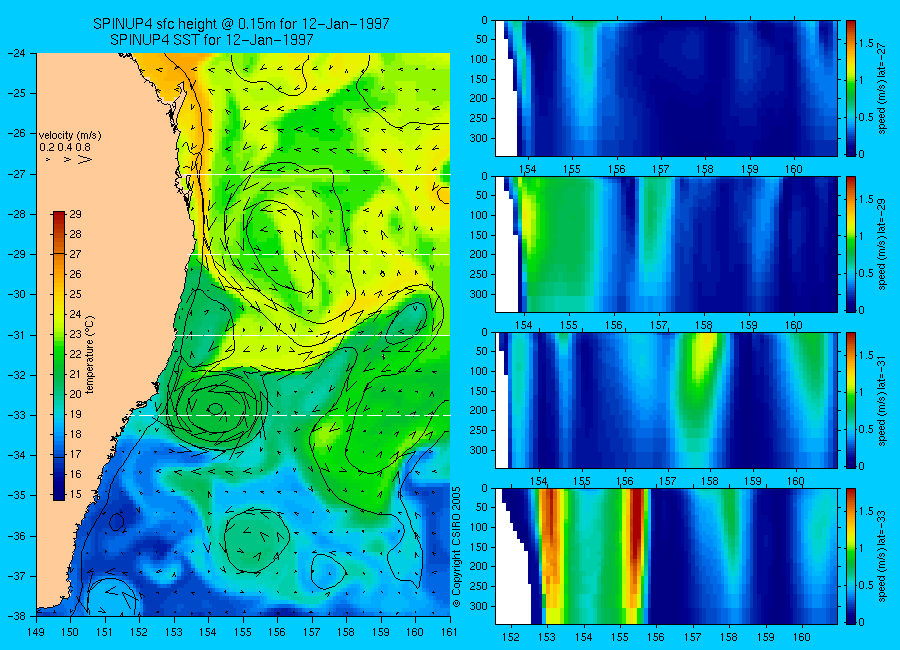This screenshot has width=900, height=650.
Task: Click the subtitle 'SPINUP4 SST for 12-Jan-1997'
Action: [212, 40]
